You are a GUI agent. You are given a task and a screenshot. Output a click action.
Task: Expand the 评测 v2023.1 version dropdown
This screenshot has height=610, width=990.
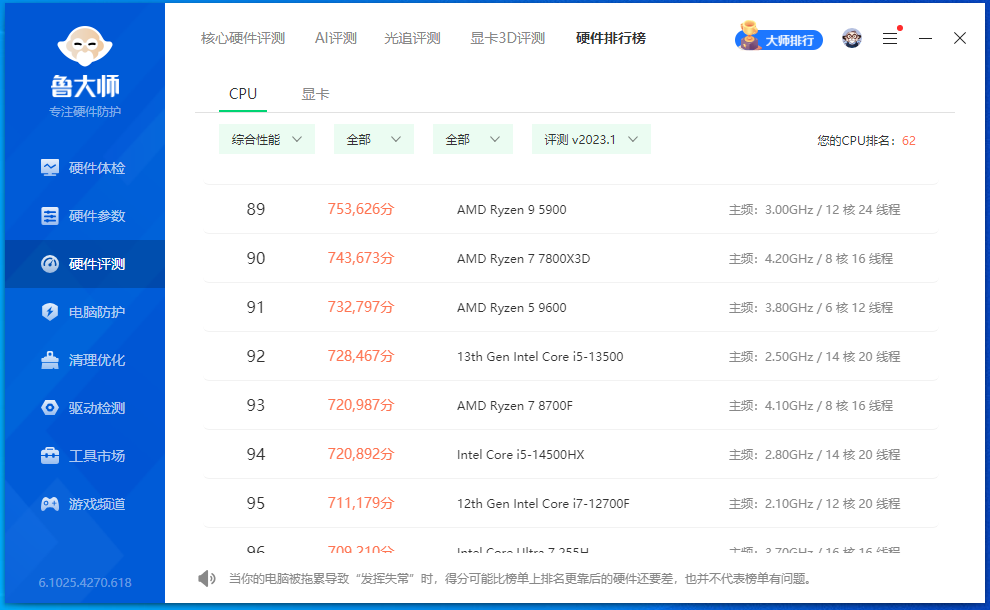click(591, 140)
